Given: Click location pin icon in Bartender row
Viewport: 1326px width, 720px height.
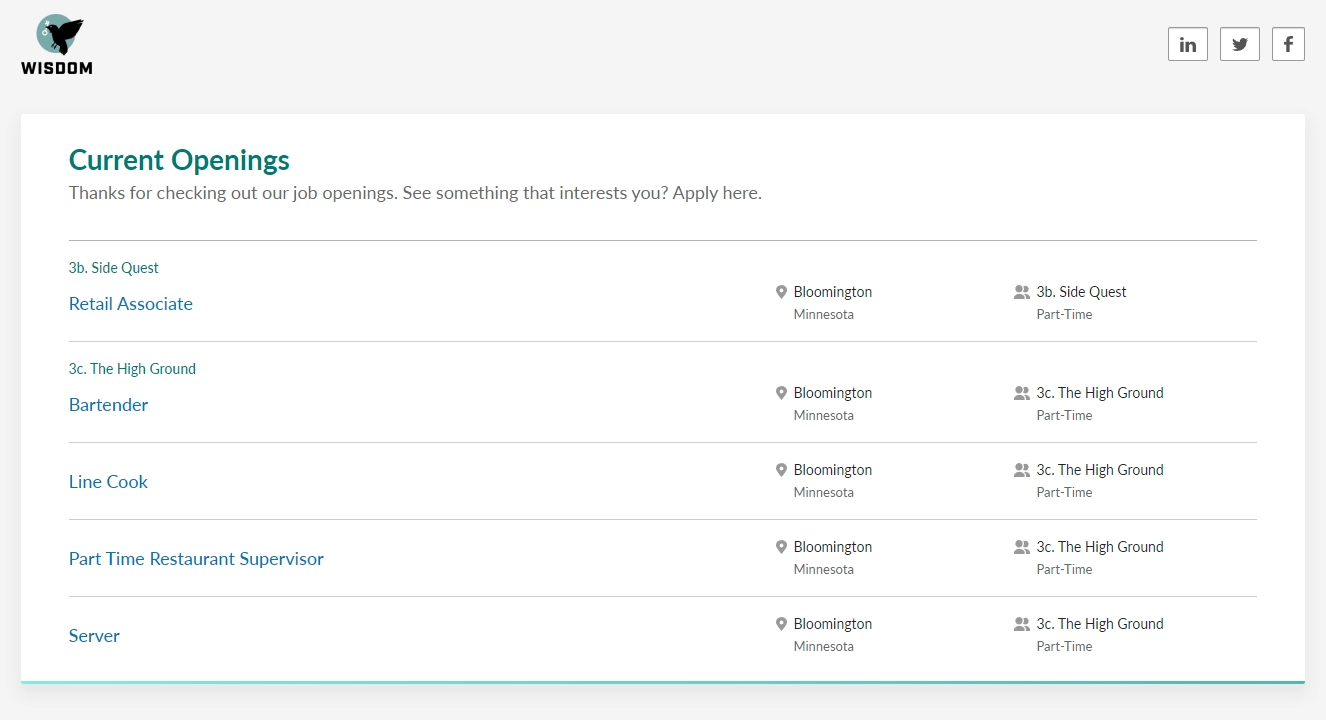Looking at the screenshot, I should coord(781,393).
